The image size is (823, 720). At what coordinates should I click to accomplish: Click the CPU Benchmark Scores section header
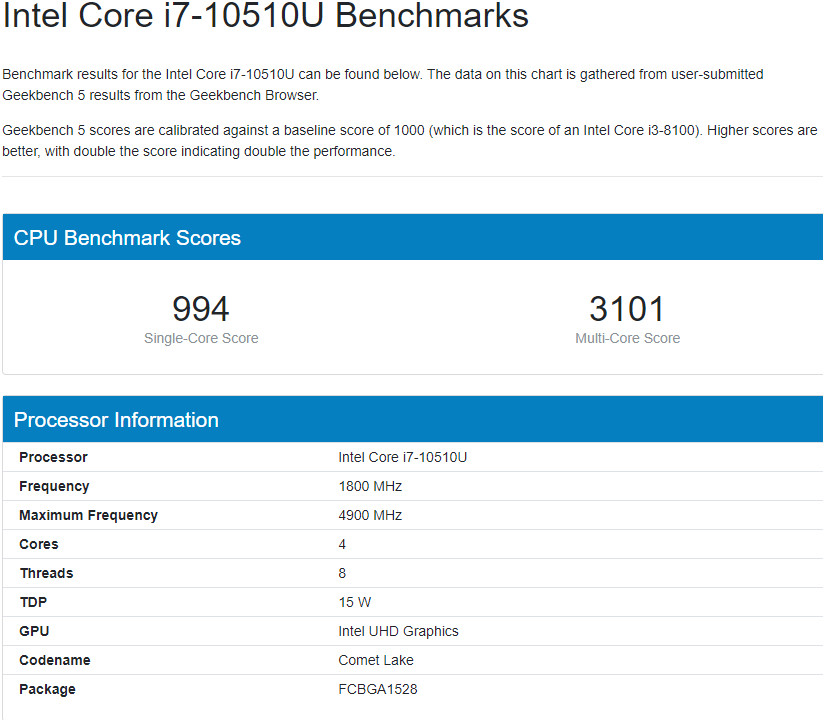point(127,238)
